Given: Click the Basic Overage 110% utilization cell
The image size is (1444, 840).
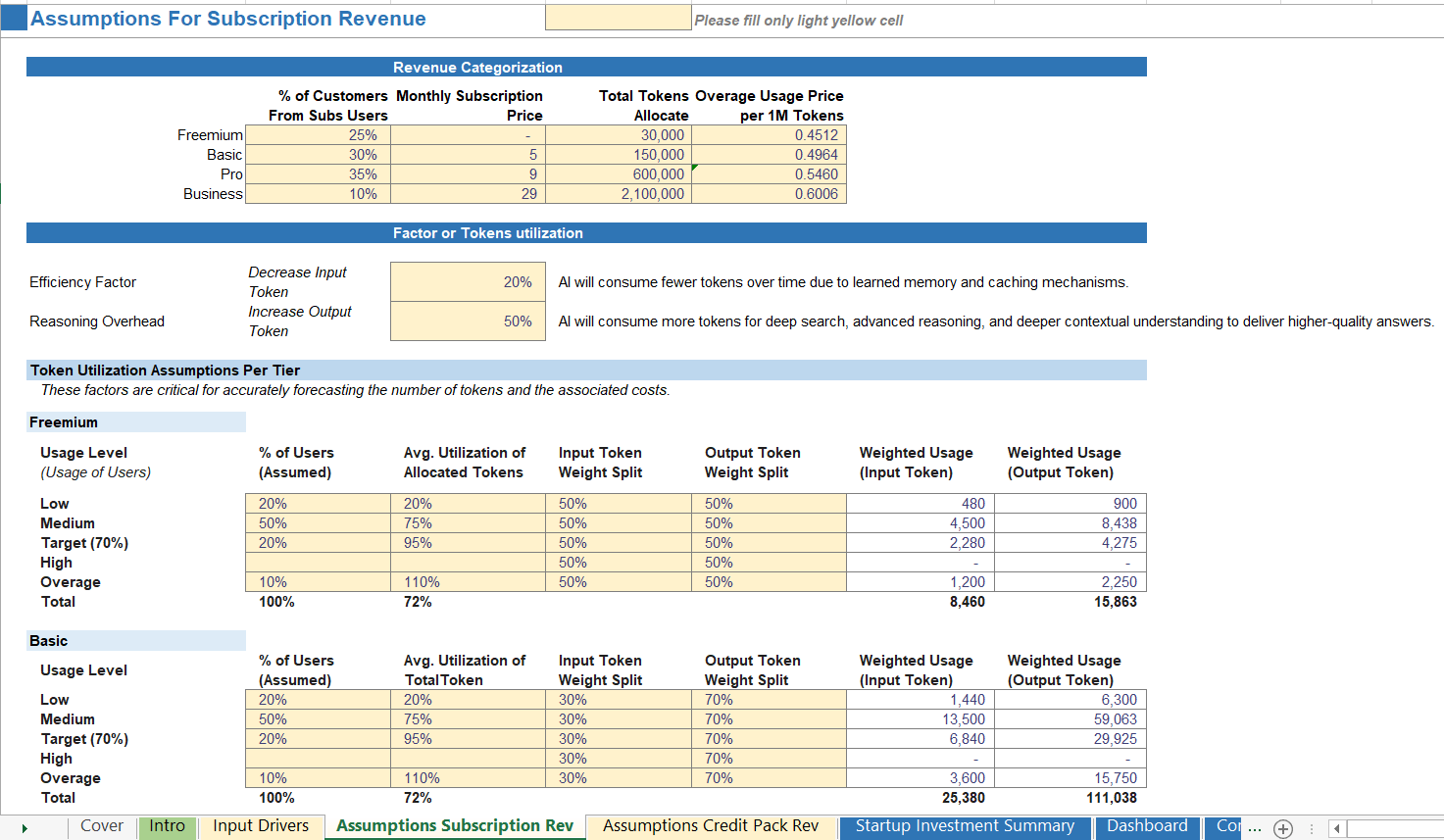Looking at the screenshot, I should (468, 777).
